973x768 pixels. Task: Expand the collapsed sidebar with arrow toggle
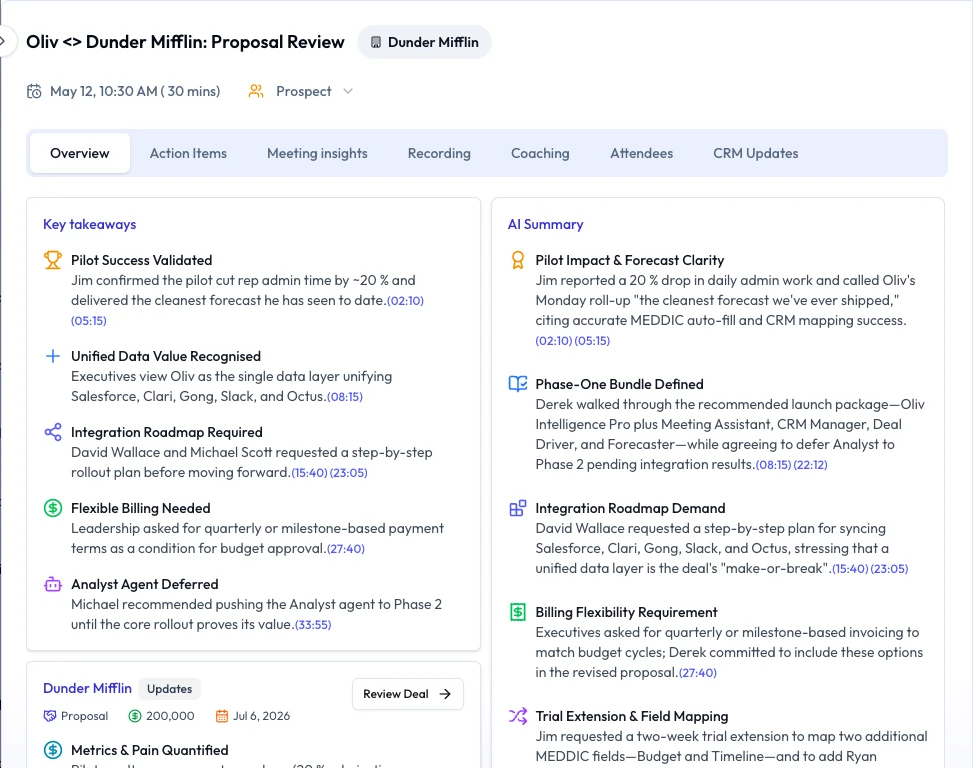tap(4, 42)
